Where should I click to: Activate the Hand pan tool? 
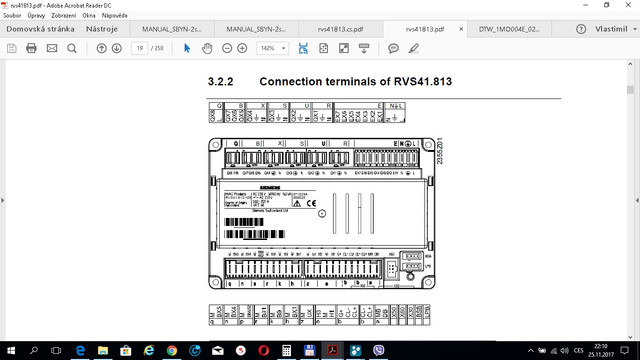tap(207, 48)
